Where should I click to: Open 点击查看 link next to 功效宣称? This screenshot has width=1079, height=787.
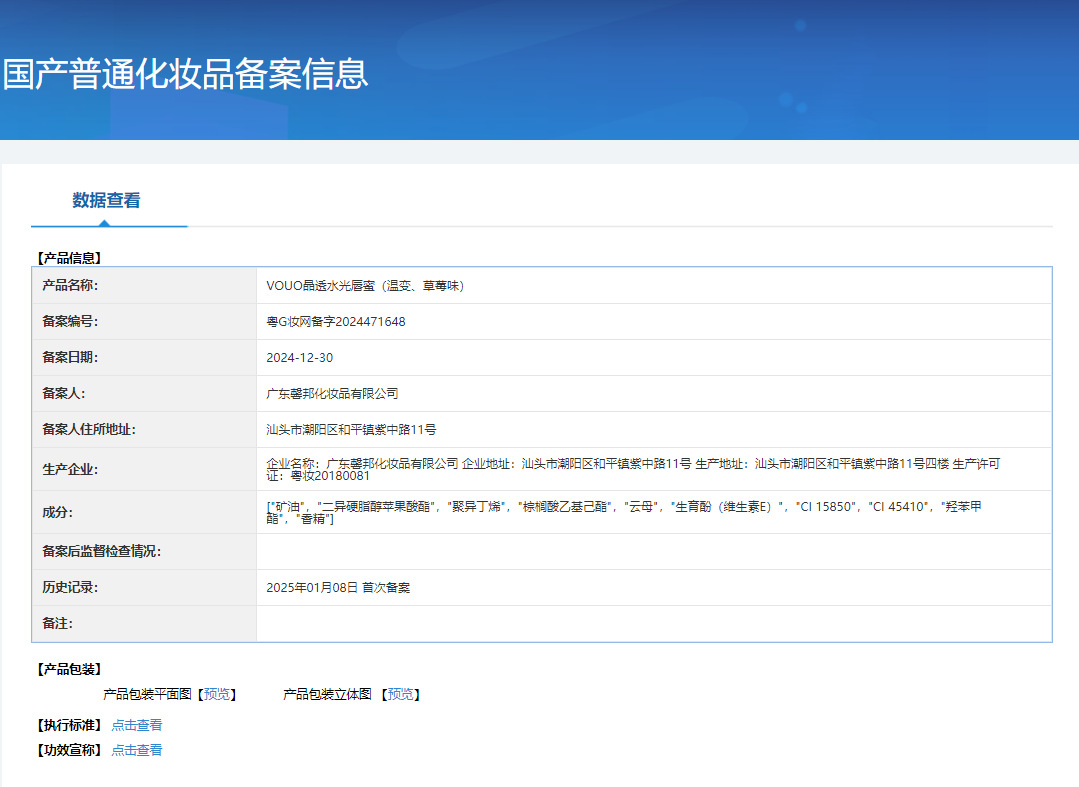coord(137,750)
